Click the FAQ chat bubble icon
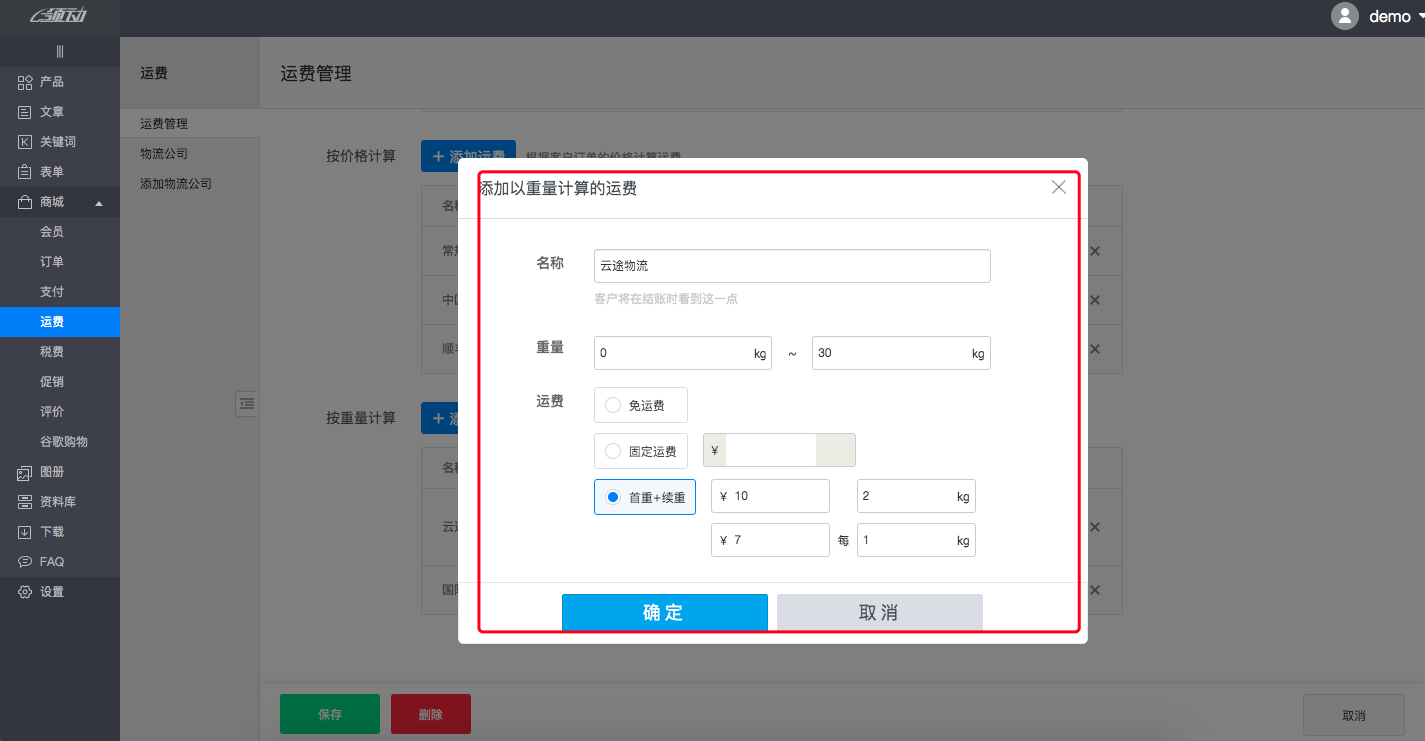The image size is (1425, 741). 26,562
